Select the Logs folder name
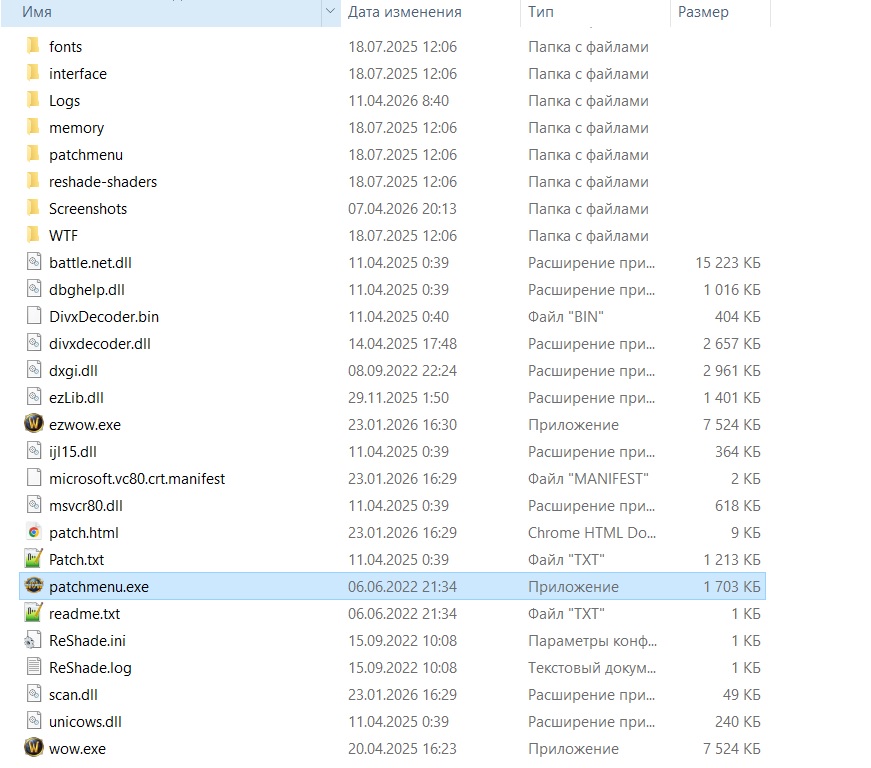 pos(64,100)
